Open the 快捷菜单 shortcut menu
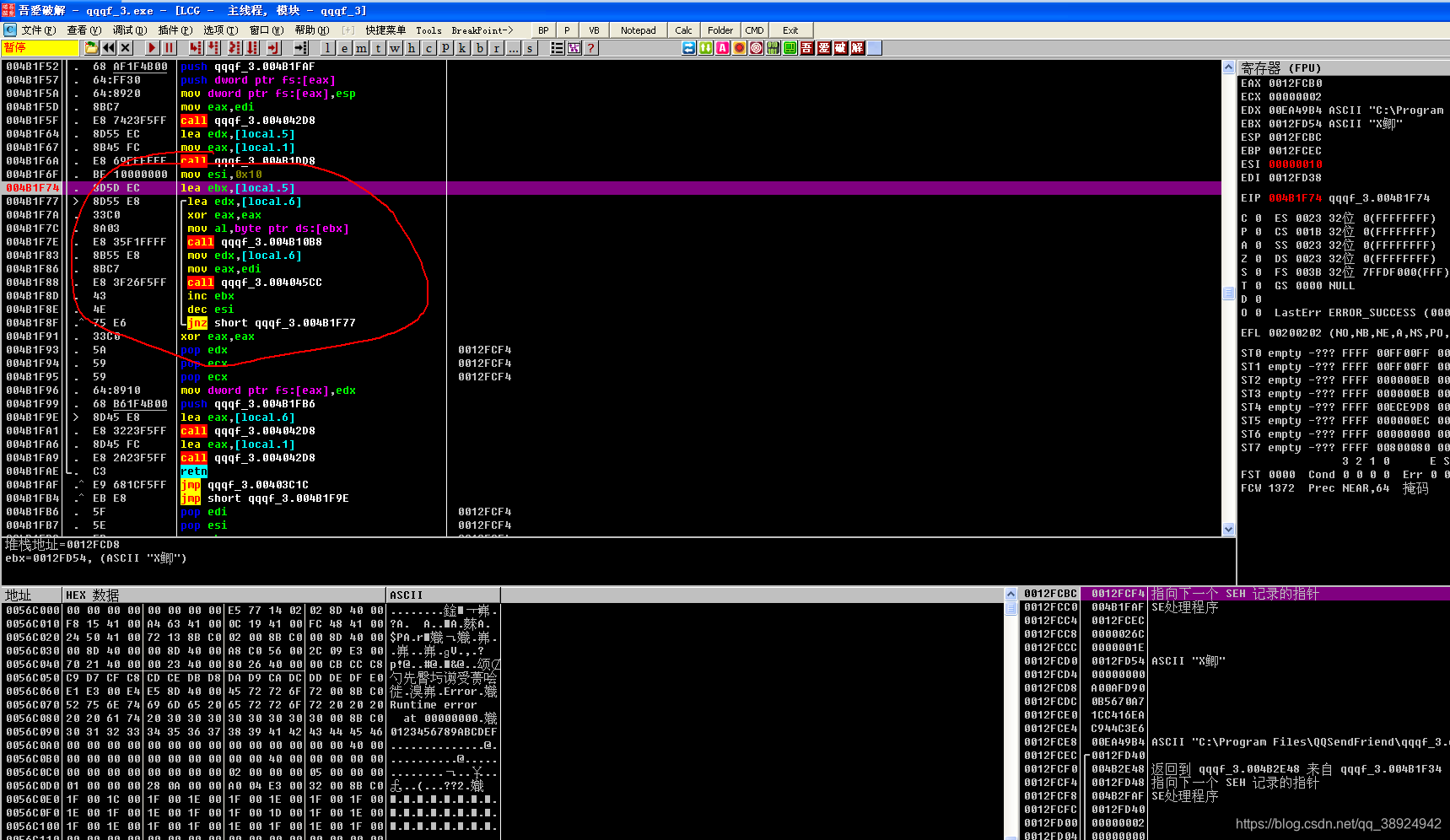Viewport: 1450px width, 840px height. click(385, 30)
